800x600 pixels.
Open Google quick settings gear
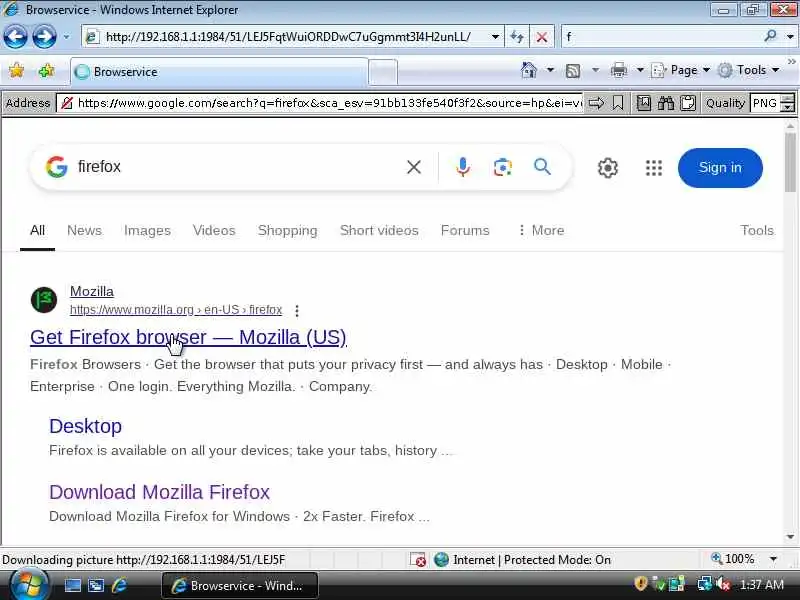point(608,168)
